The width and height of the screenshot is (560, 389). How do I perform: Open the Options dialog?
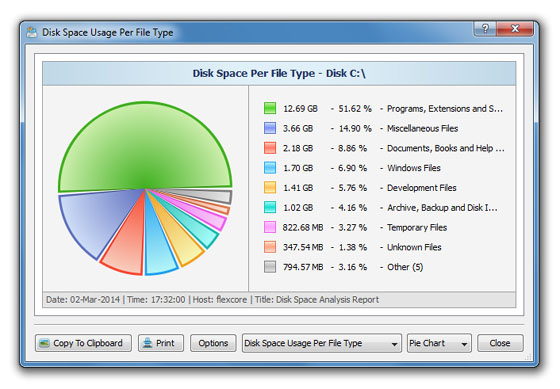click(x=213, y=343)
